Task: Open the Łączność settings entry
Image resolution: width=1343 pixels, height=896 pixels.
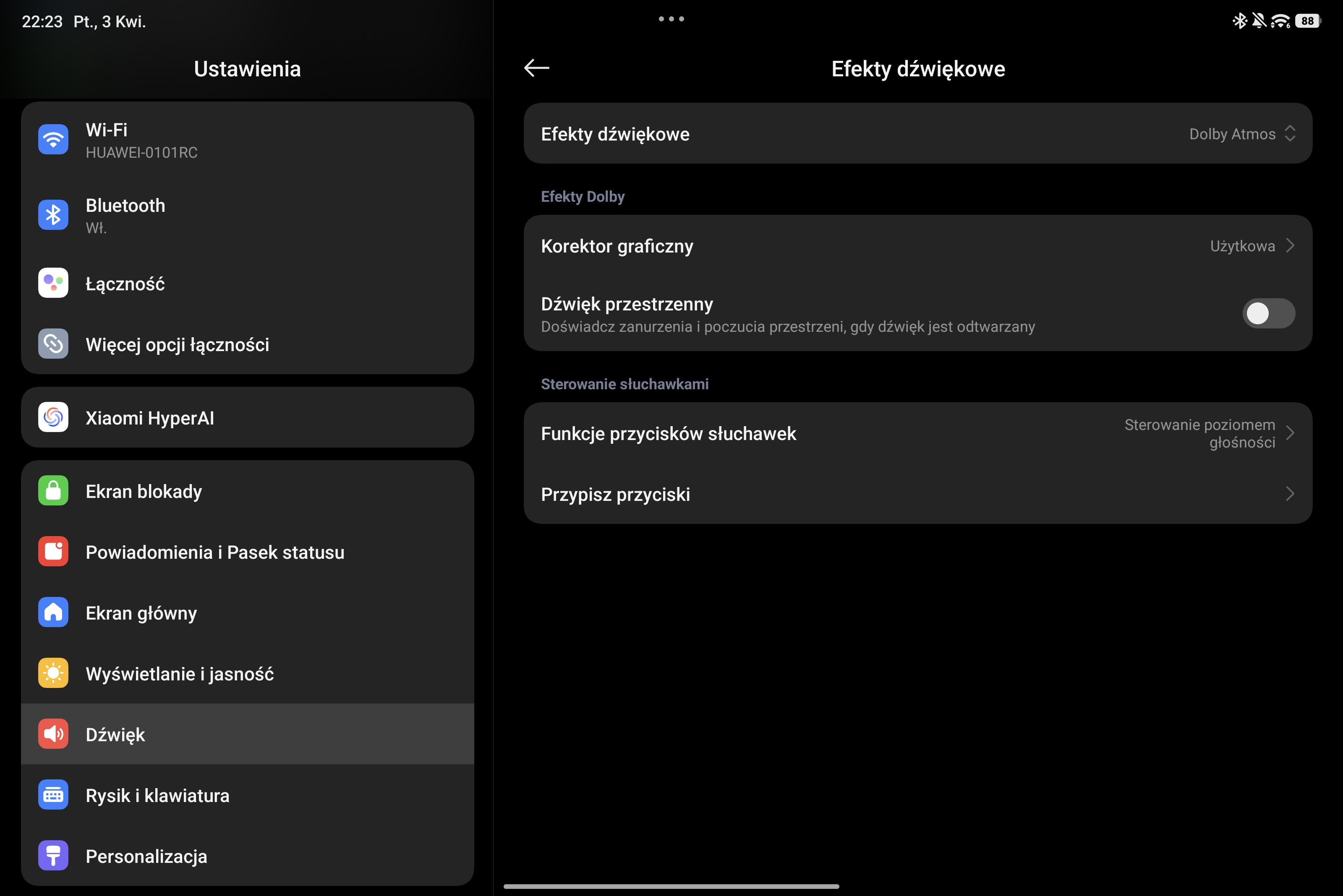Action: [x=125, y=284]
